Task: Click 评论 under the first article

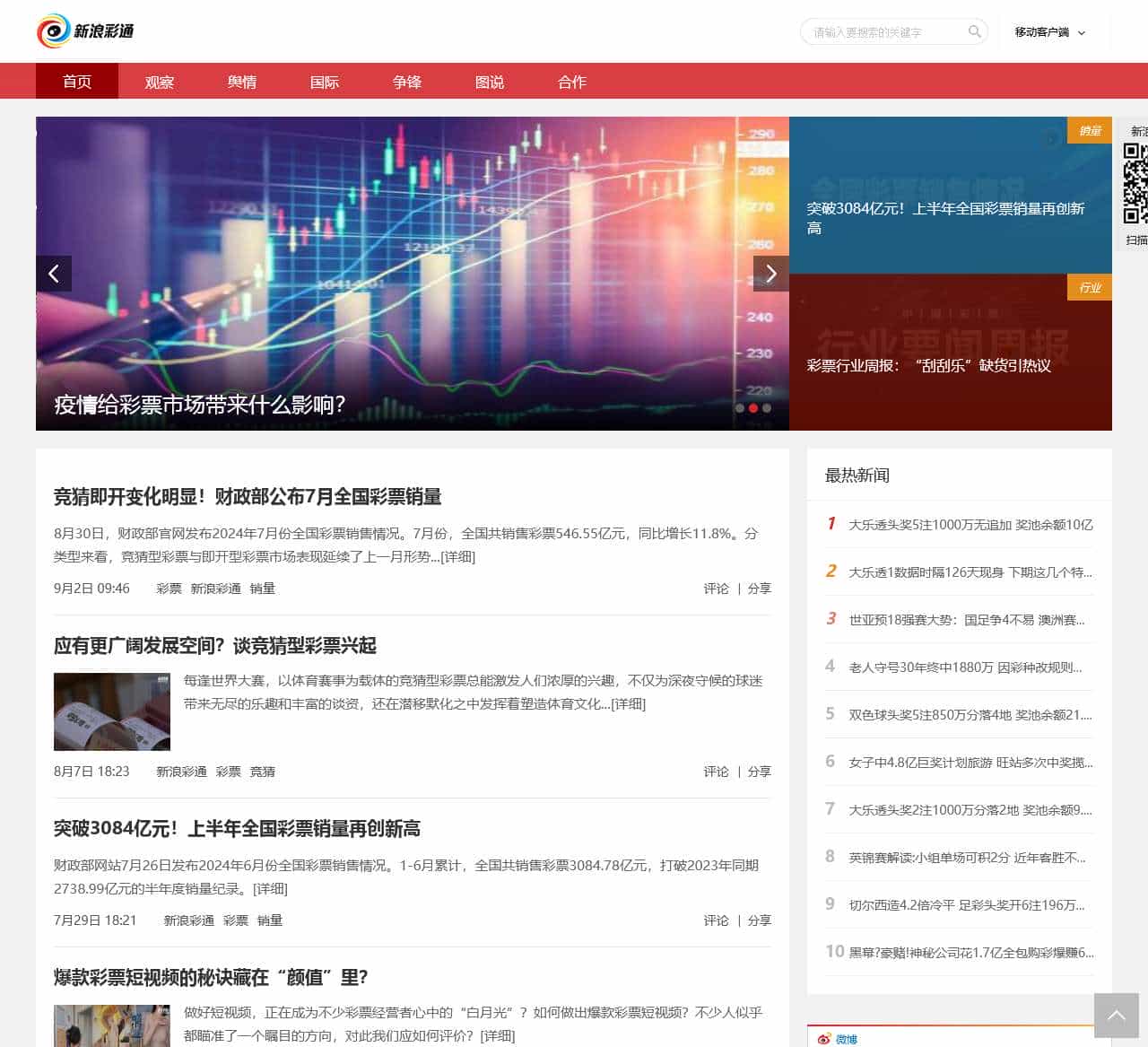Action: (716, 589)
